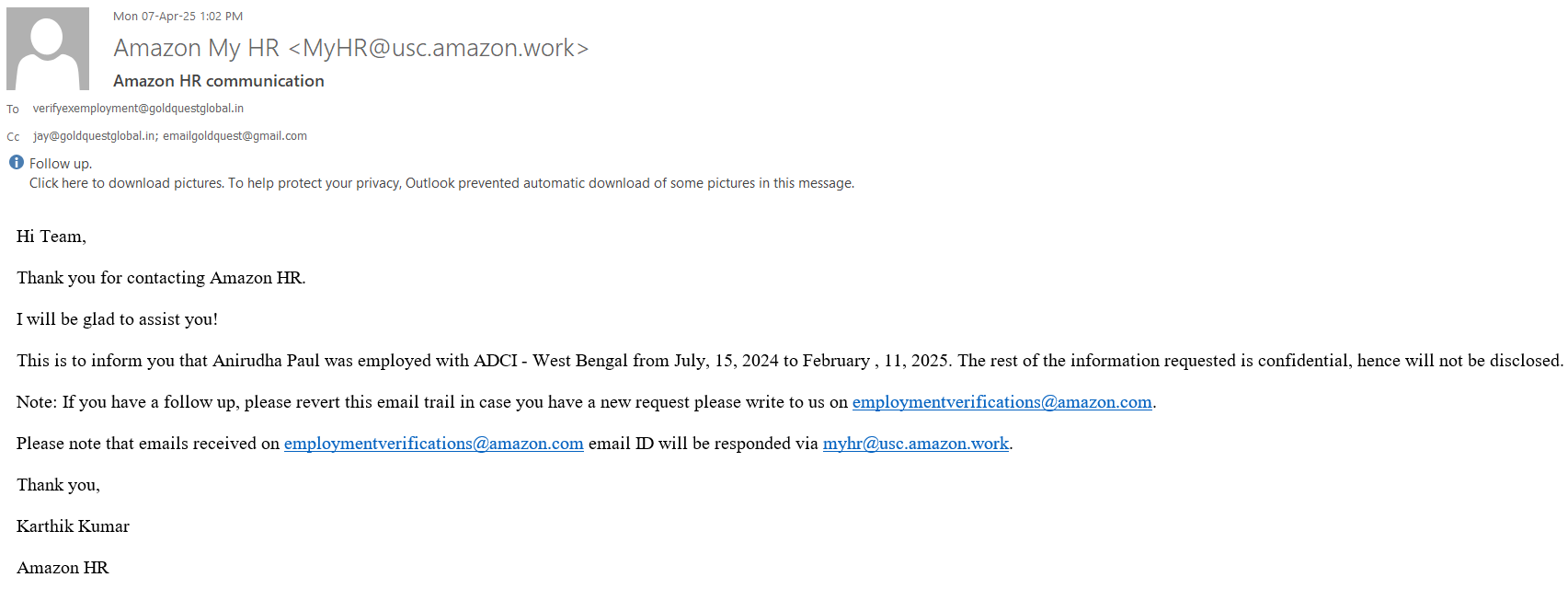This screenshot has width=1568, height=589.
Task: Open the myhr@usc.amazon.work email link
Action: pyautogui.click(x=915, y=444)
